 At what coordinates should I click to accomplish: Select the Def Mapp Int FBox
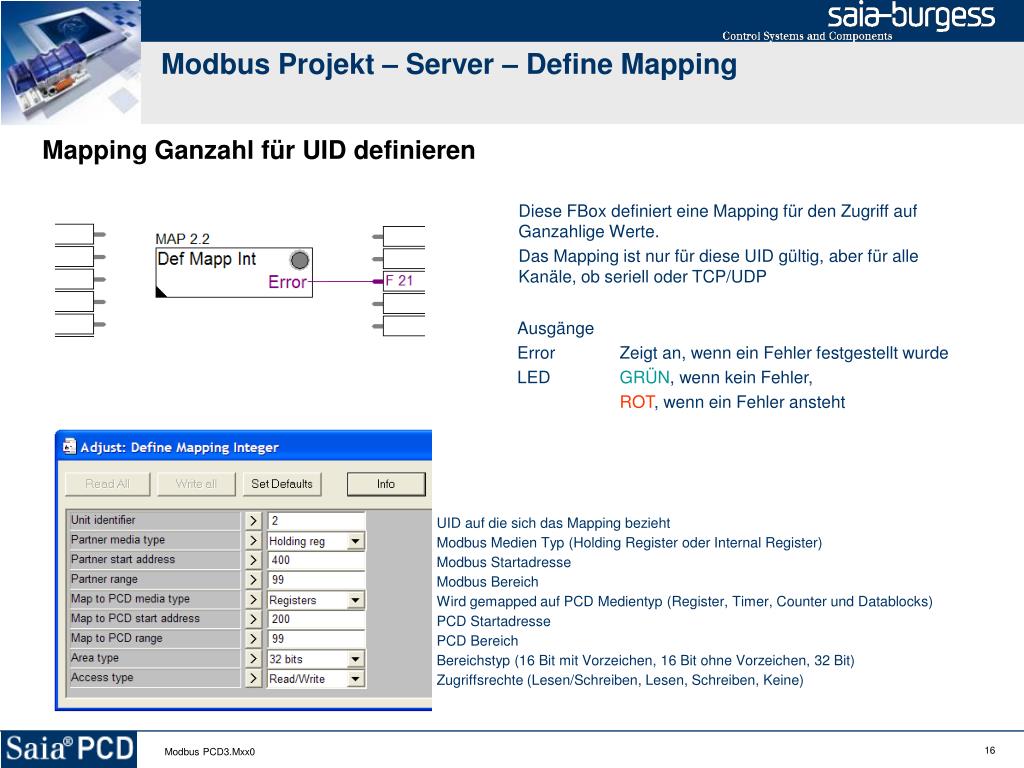[234, 272]
